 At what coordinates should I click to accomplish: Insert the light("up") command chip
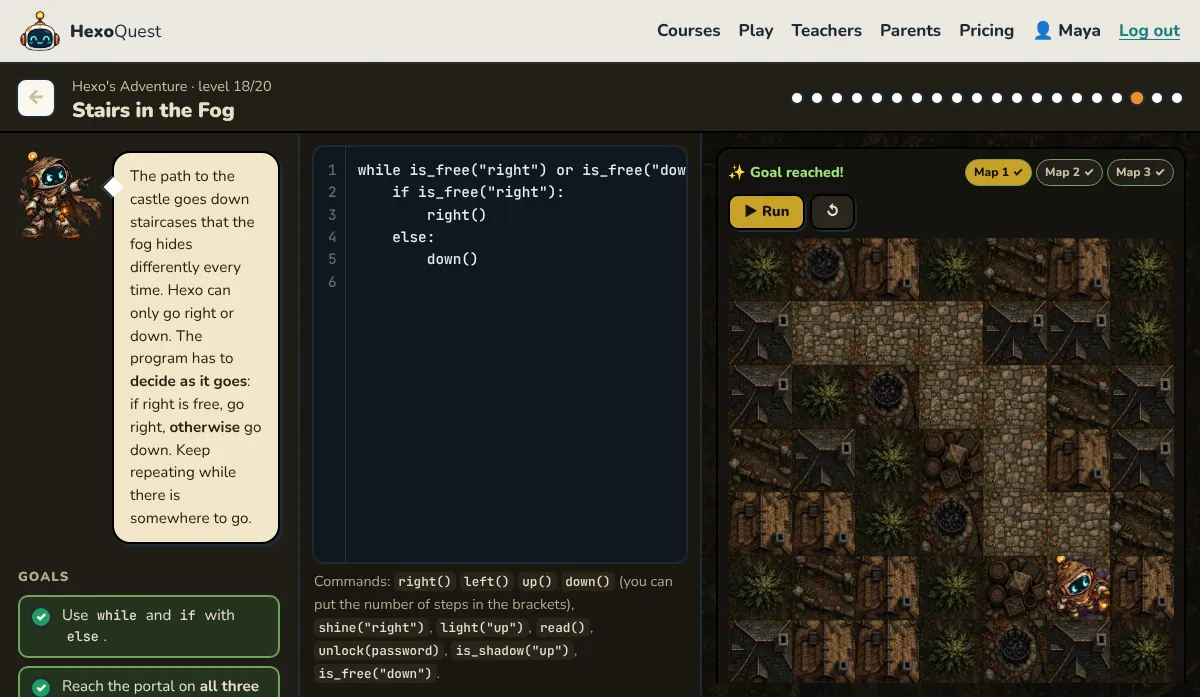(x=483, y=628)
